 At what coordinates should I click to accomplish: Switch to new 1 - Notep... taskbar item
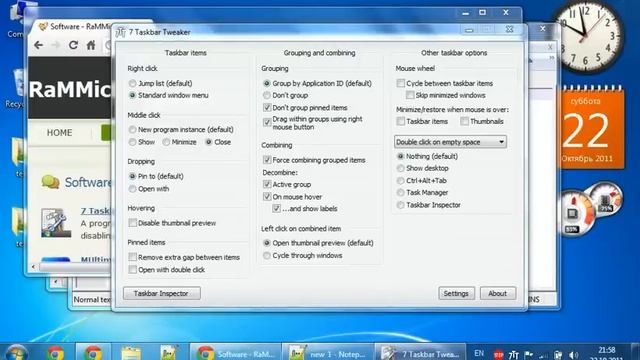(x=328, y=352)
